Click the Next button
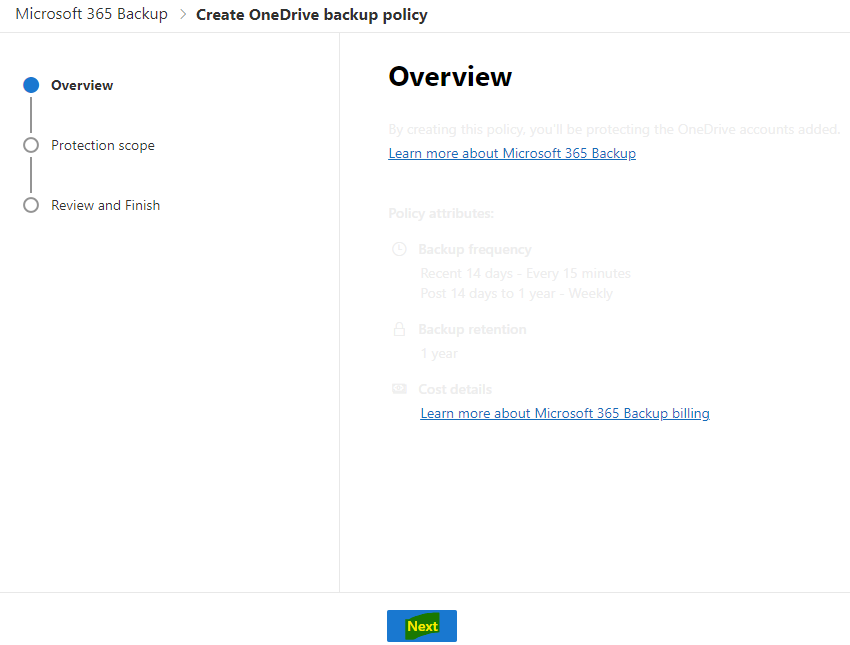The image size is (850, 645). coord(422,626)
